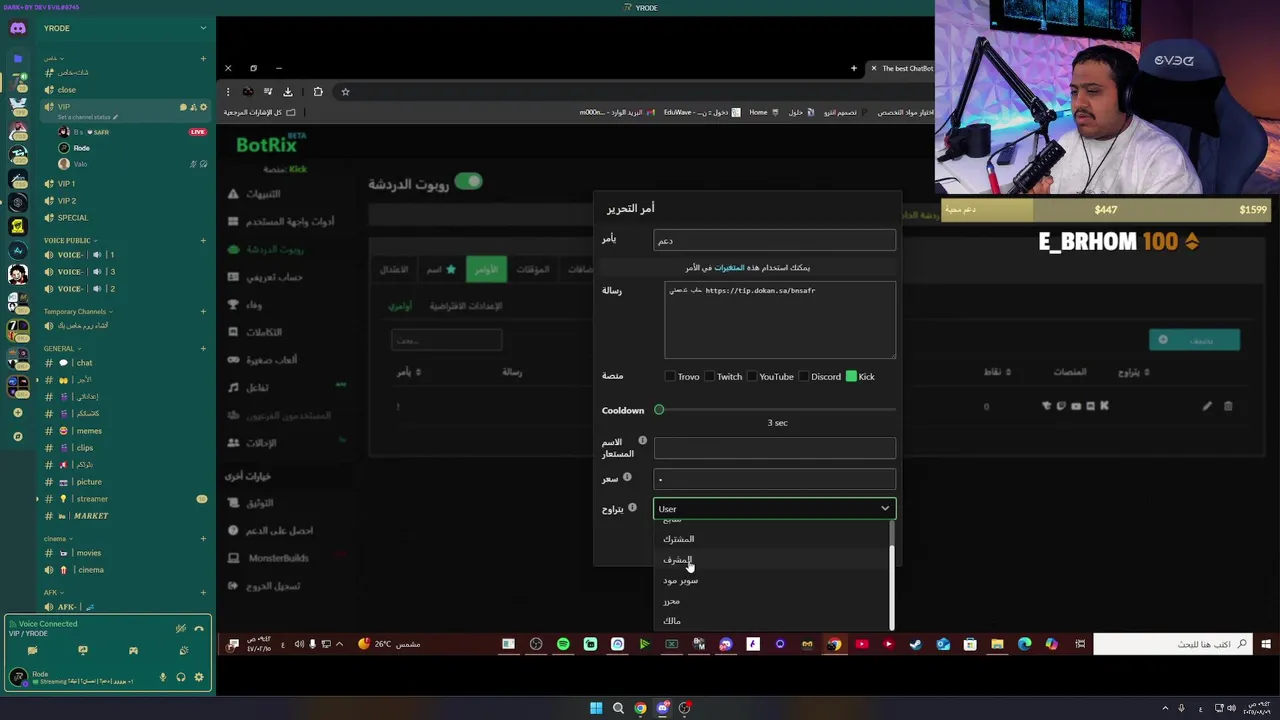The height and width of the screenshot is (720, 1280).
Task: Click the الاسم المستعار alias input field
Action: click(x=774, y=448)
